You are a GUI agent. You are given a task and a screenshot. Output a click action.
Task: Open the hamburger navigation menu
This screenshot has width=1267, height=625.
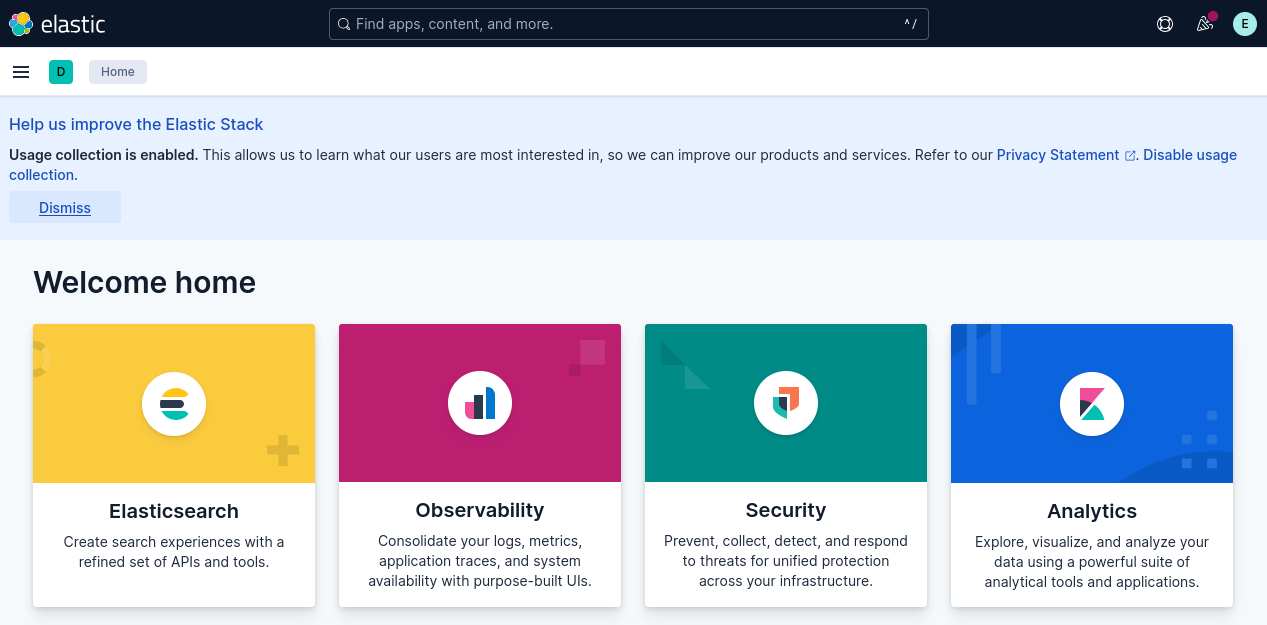point(21,72)
